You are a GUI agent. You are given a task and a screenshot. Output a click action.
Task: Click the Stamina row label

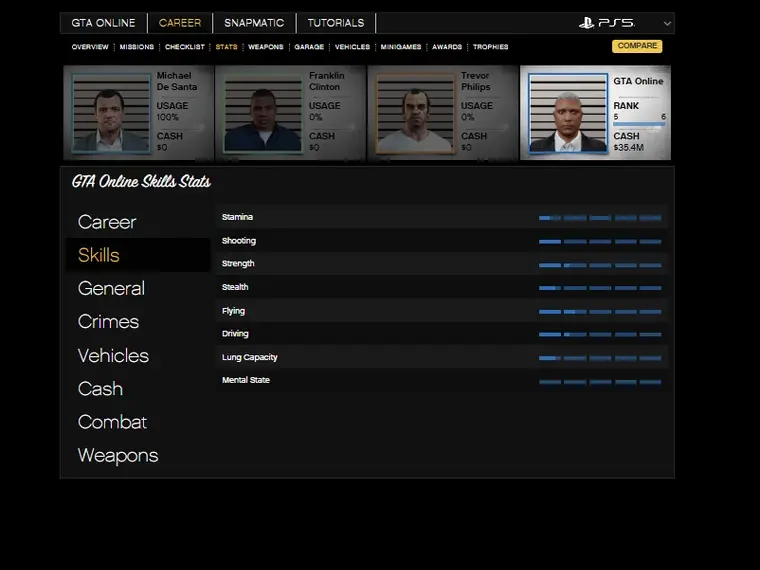pos(238,217)
